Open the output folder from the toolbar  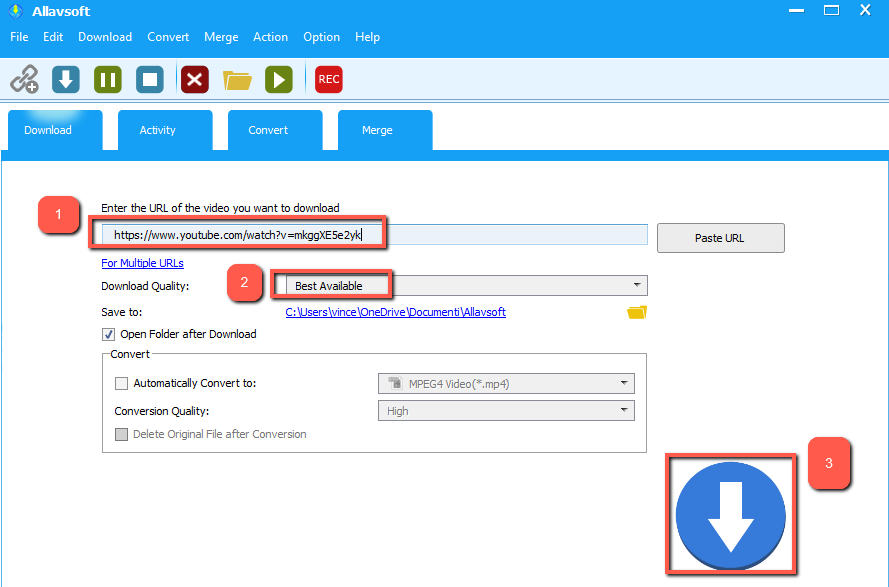[x=237, y=80]
